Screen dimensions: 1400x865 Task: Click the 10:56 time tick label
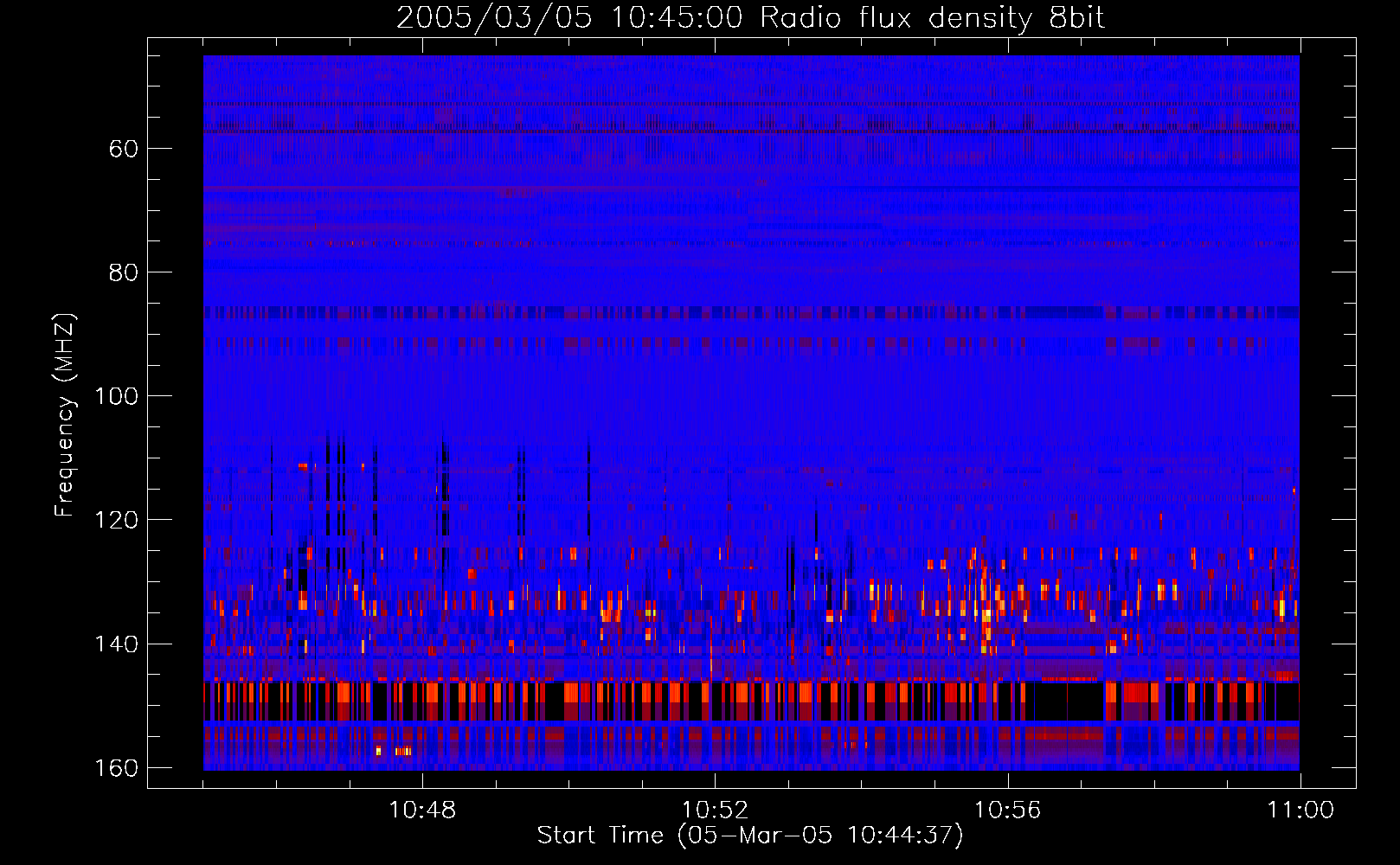(x=1007, y=811)
